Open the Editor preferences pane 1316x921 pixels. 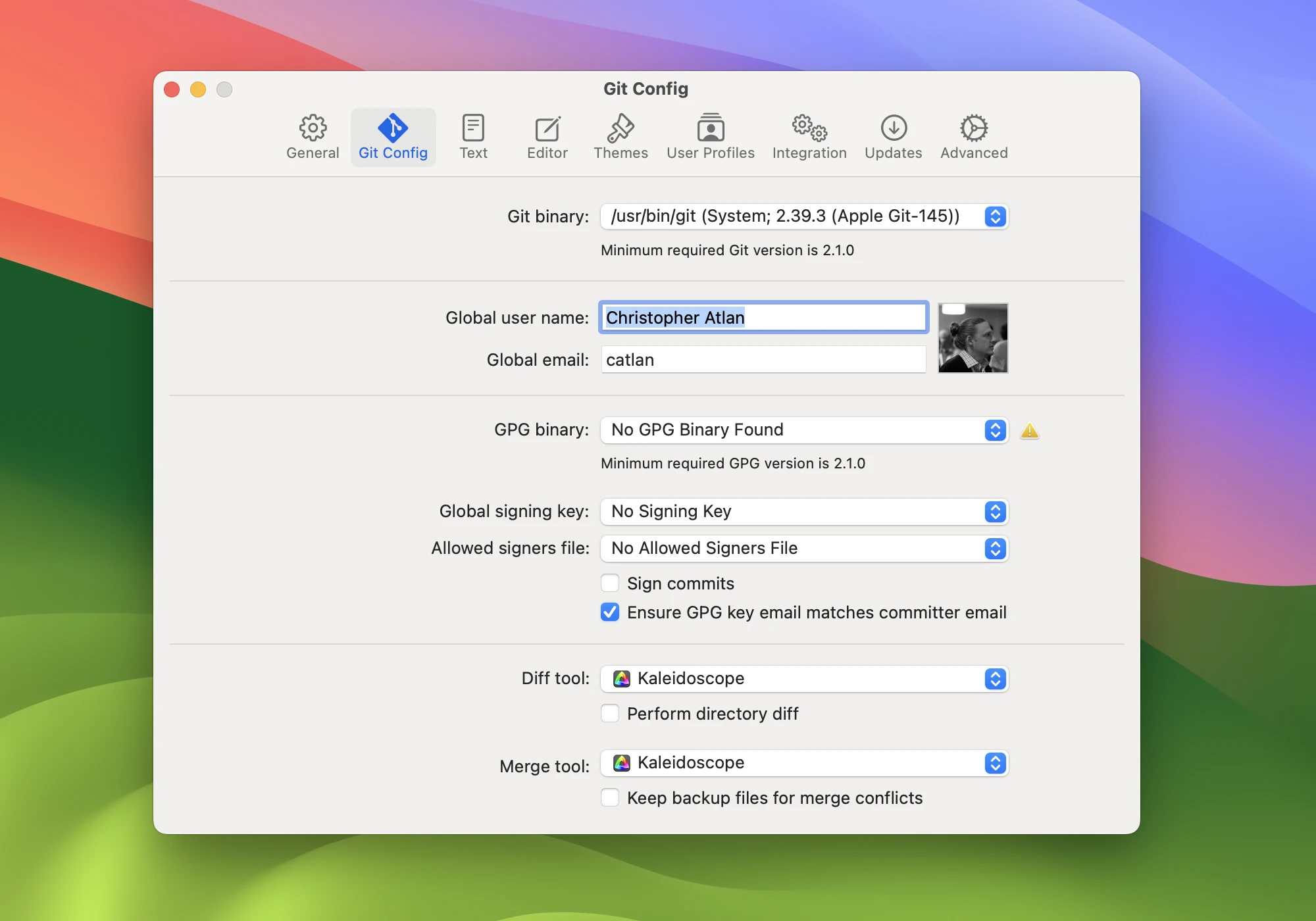(x=547, y=137)
